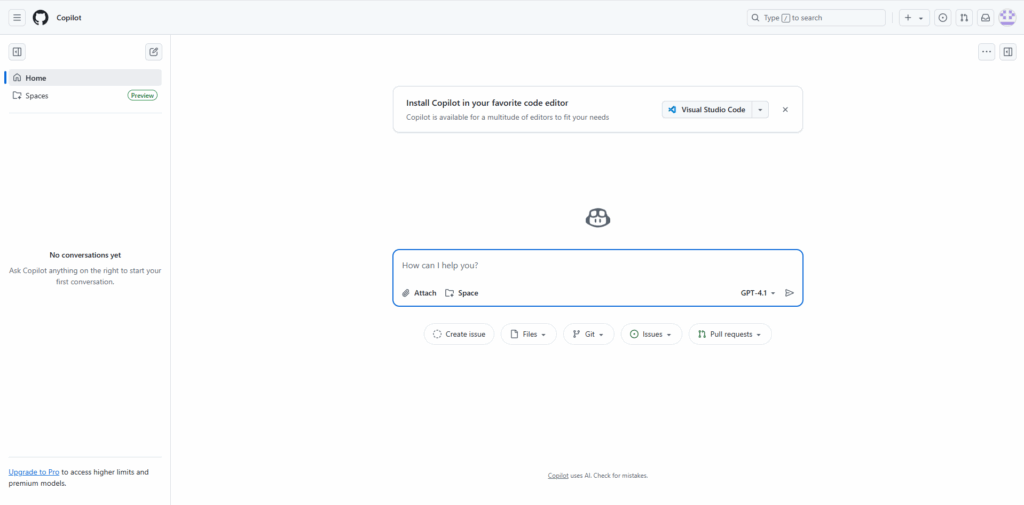Dismiss the Install Copilot banner
This screenshot has width=1024, height=505.
[785, 110]
